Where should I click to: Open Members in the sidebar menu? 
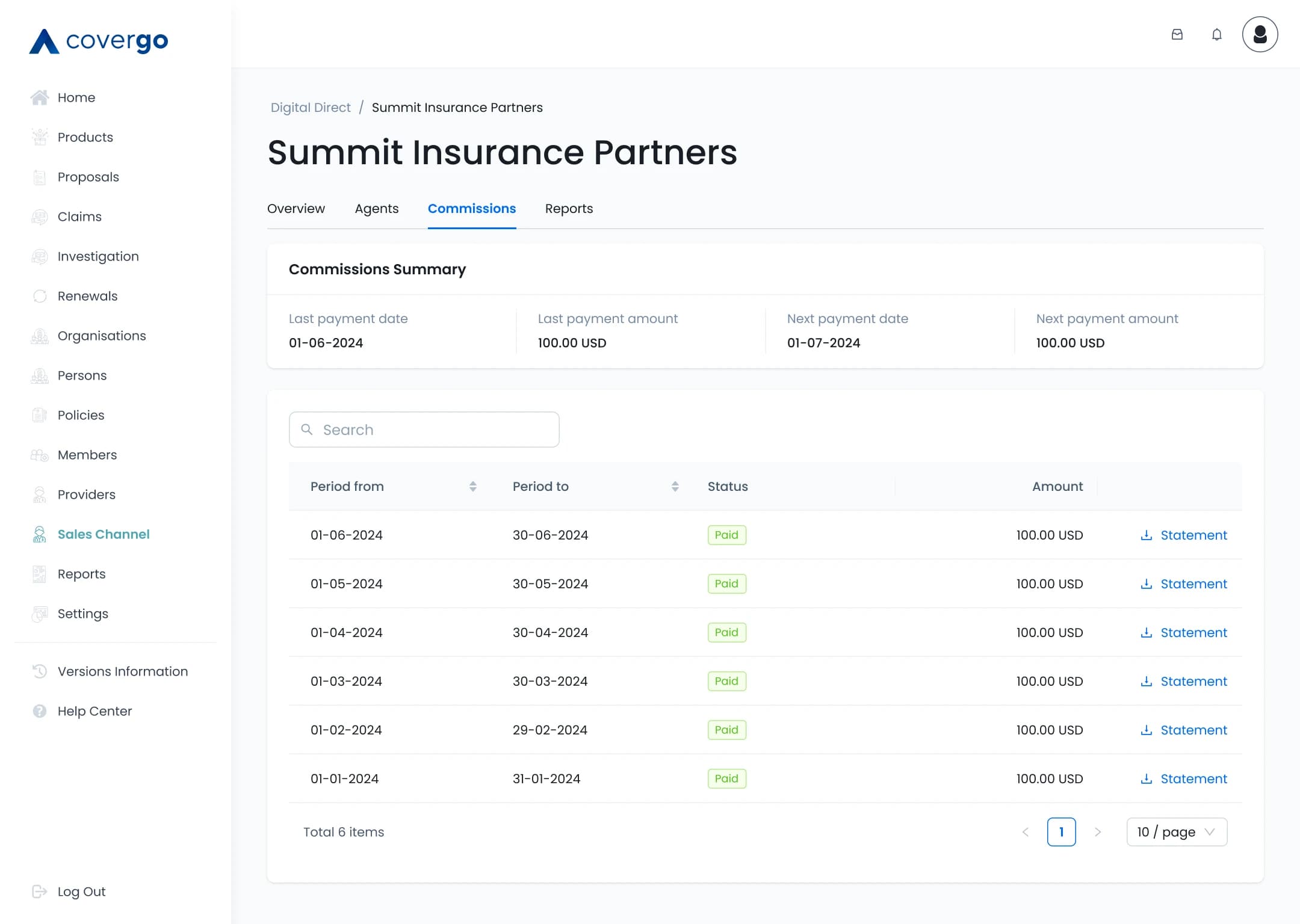[x=87, y=455]
